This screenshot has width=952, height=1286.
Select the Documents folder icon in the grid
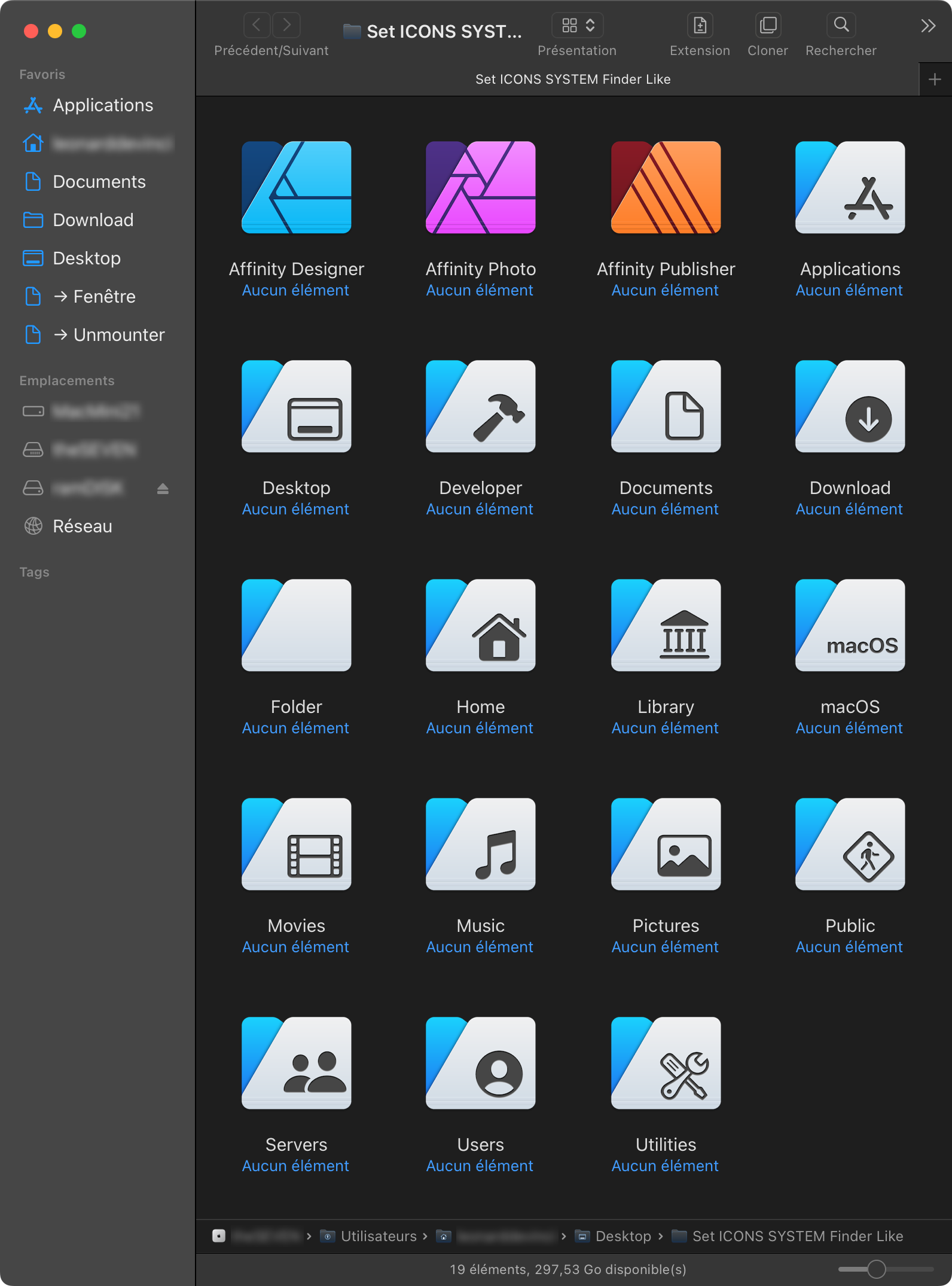pyautogui.click(x=666, y=406)
